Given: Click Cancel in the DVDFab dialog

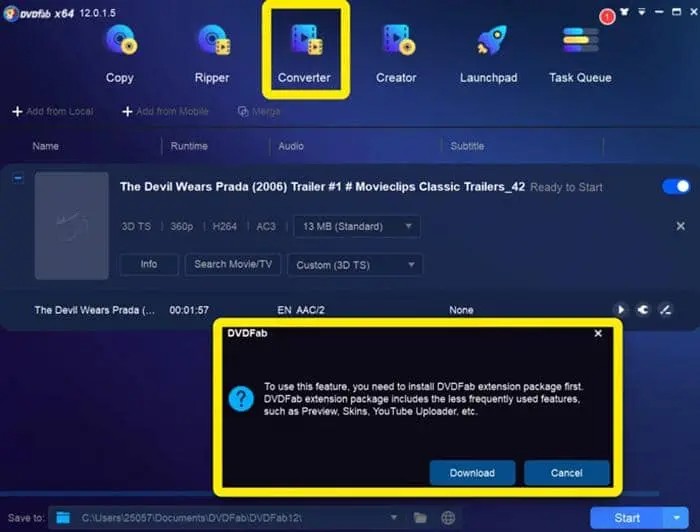Looking at the screenshot, I should (567, 473).
